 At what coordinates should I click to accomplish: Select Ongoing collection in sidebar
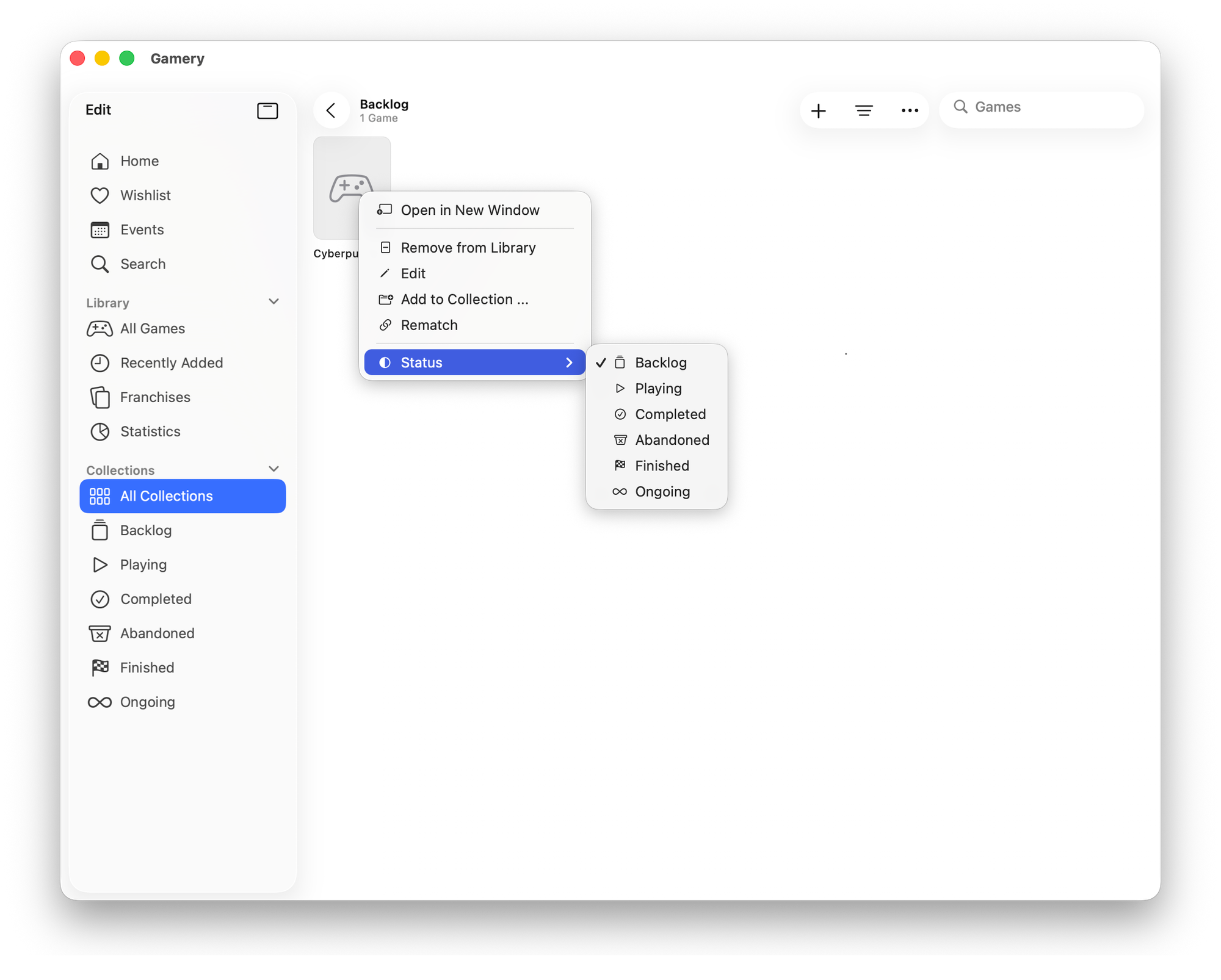147,702
